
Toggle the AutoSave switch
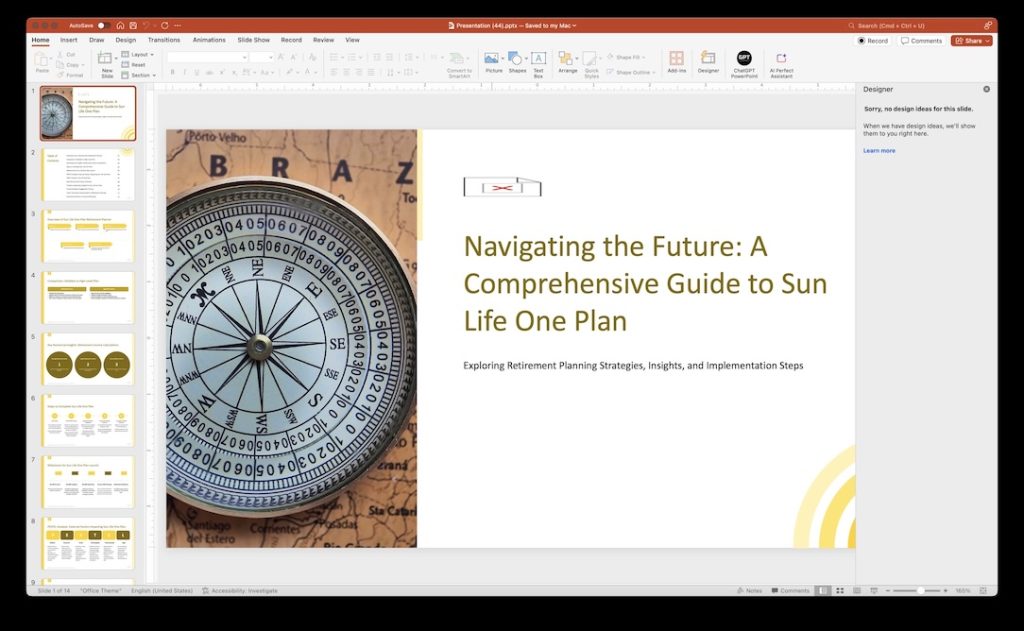tap(103, 25)
